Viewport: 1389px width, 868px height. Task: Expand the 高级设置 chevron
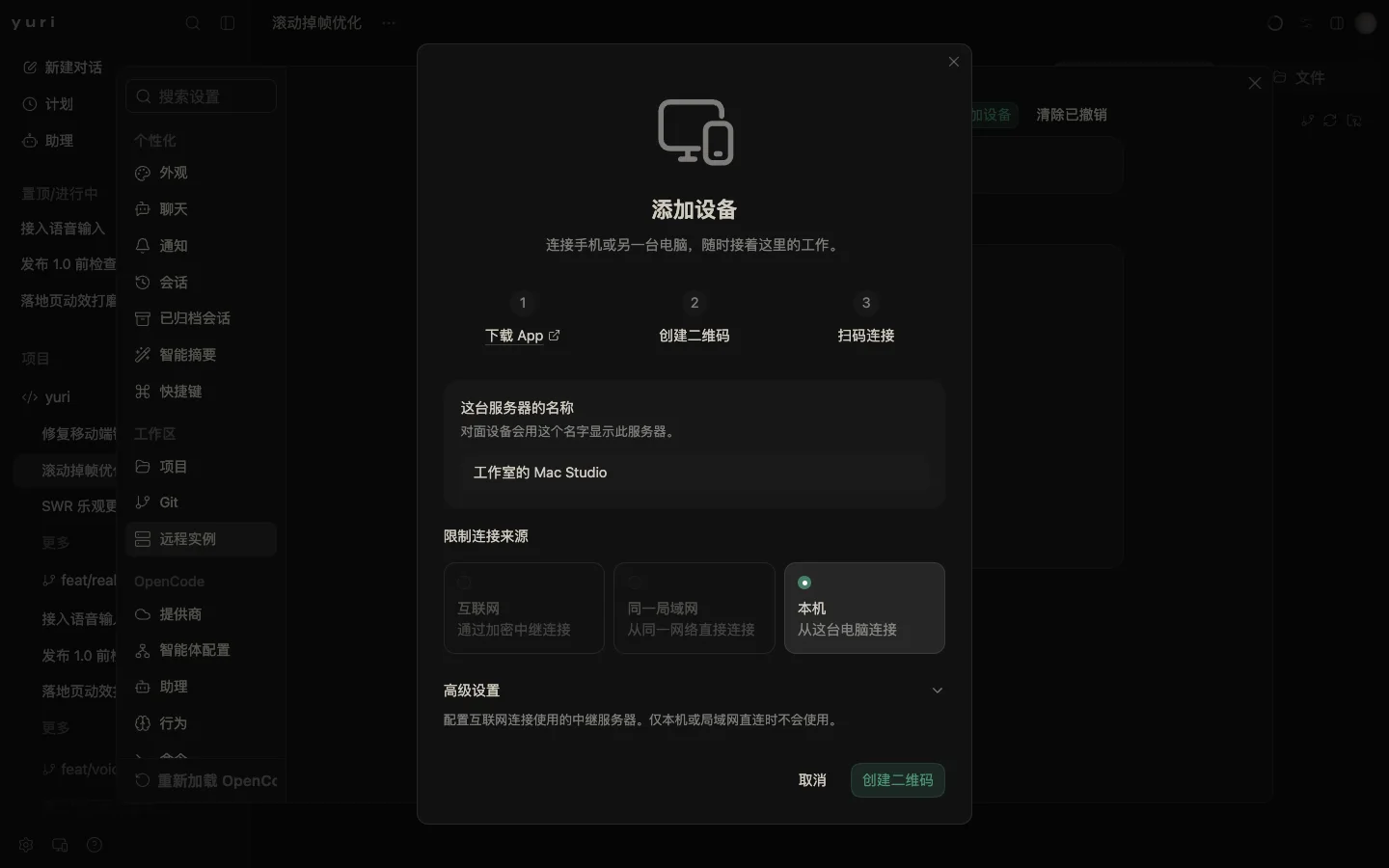(937, 691)
